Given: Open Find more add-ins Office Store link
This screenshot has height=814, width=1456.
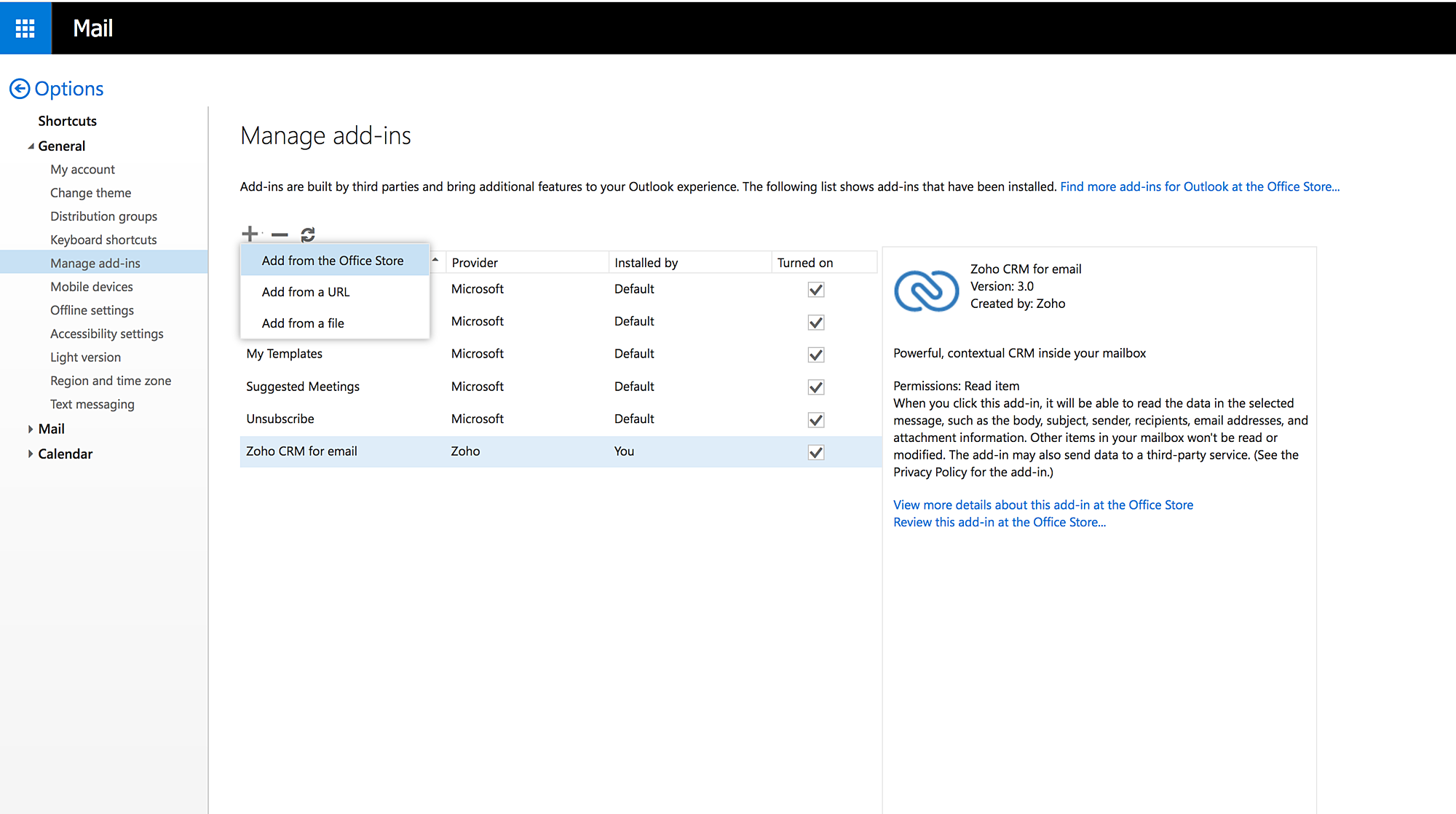Looking at the screenshot, I should pos(1199,186).
